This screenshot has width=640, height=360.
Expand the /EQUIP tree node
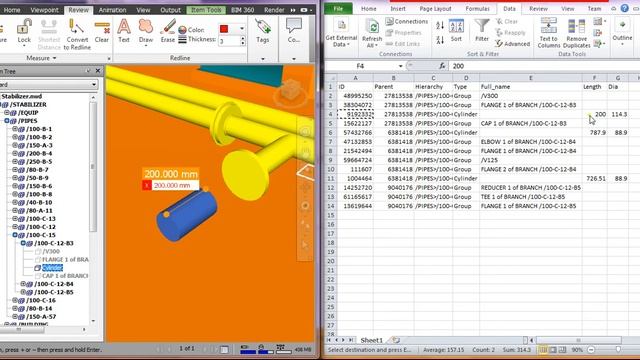(7, 112)
